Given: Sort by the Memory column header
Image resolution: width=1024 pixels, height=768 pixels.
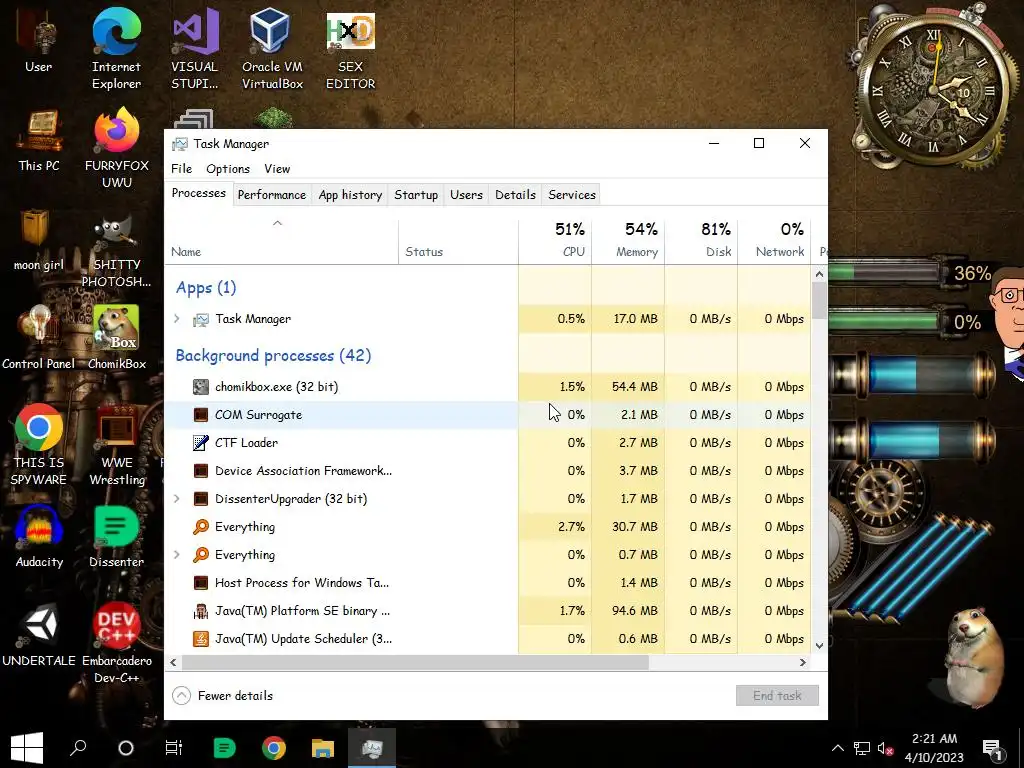Looking at the screenshot, I should (628, 240).
